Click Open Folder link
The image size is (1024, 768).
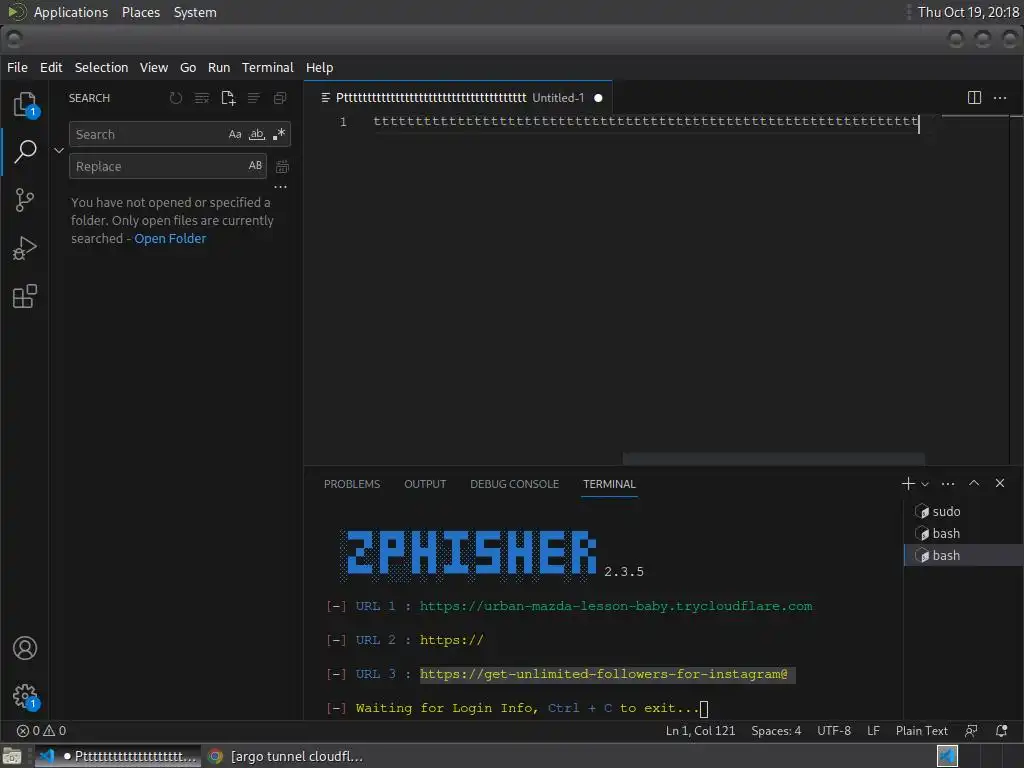coord(170,238)
